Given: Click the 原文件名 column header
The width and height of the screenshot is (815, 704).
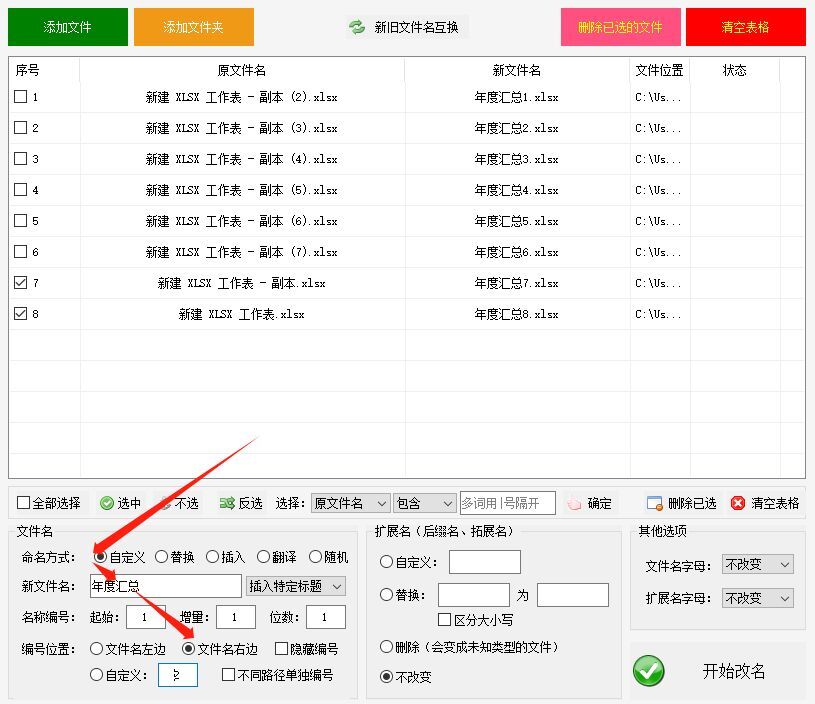Looking at the screenshot, I should click(242, 70).
